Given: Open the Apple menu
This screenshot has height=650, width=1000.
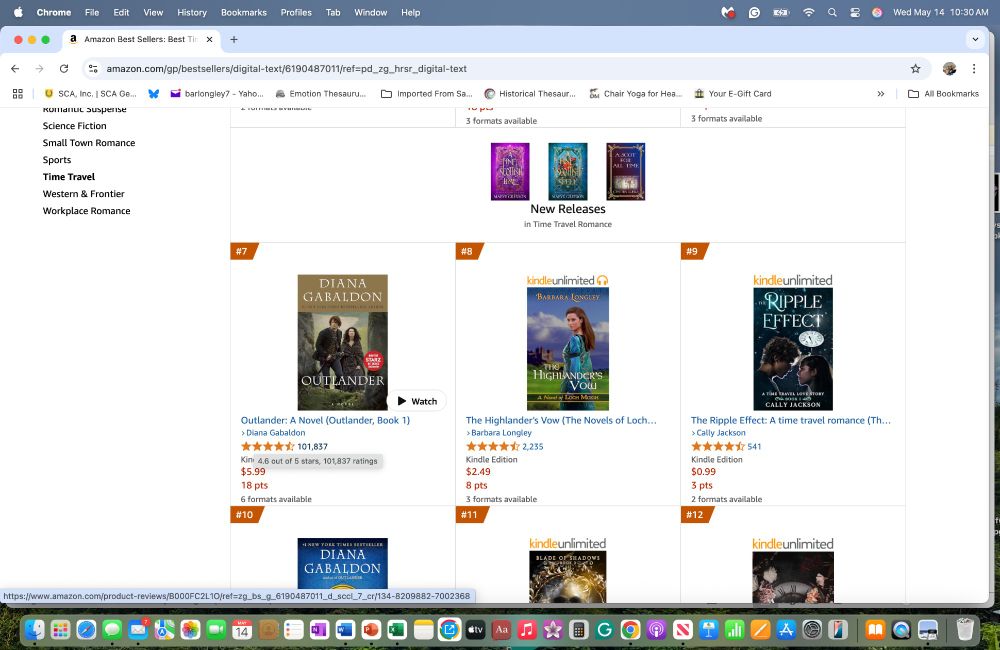Looking at the screenshot, I should 18,12.
